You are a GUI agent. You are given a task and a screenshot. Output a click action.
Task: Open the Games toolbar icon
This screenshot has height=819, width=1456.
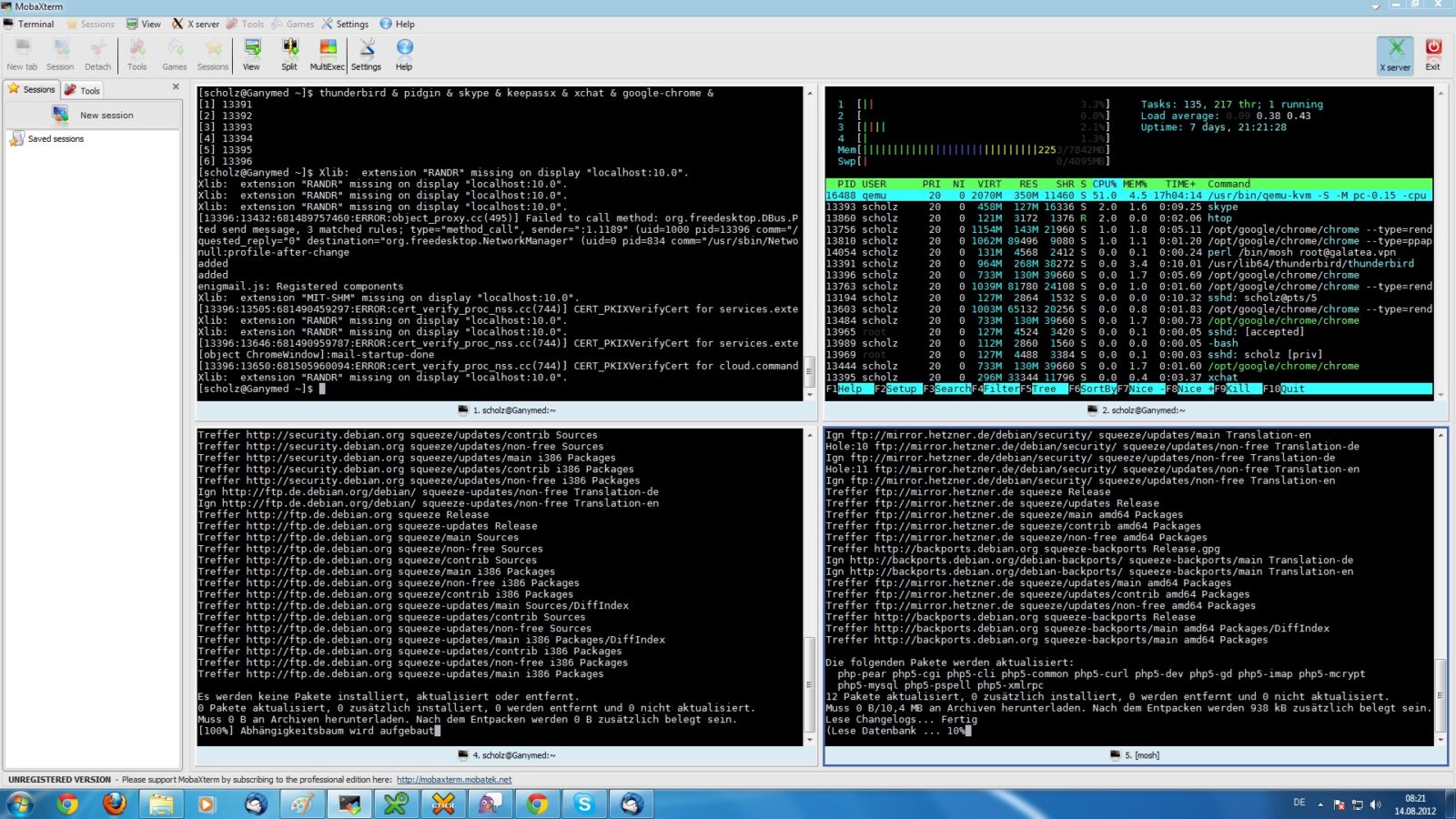tap(175, 55)
